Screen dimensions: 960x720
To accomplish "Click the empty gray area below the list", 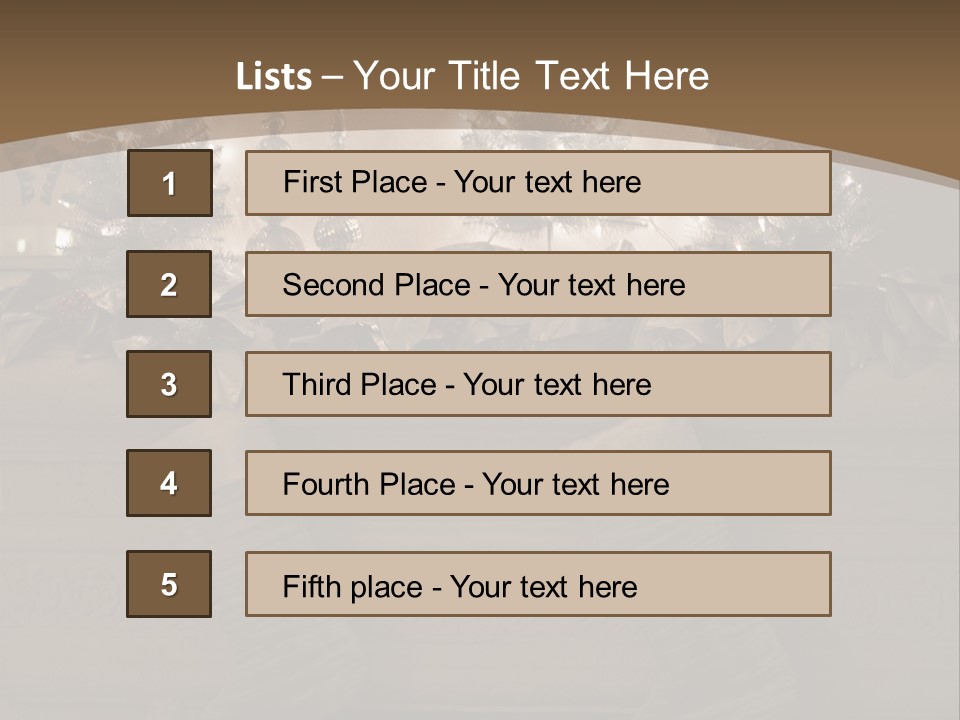I will coord(480,670).
